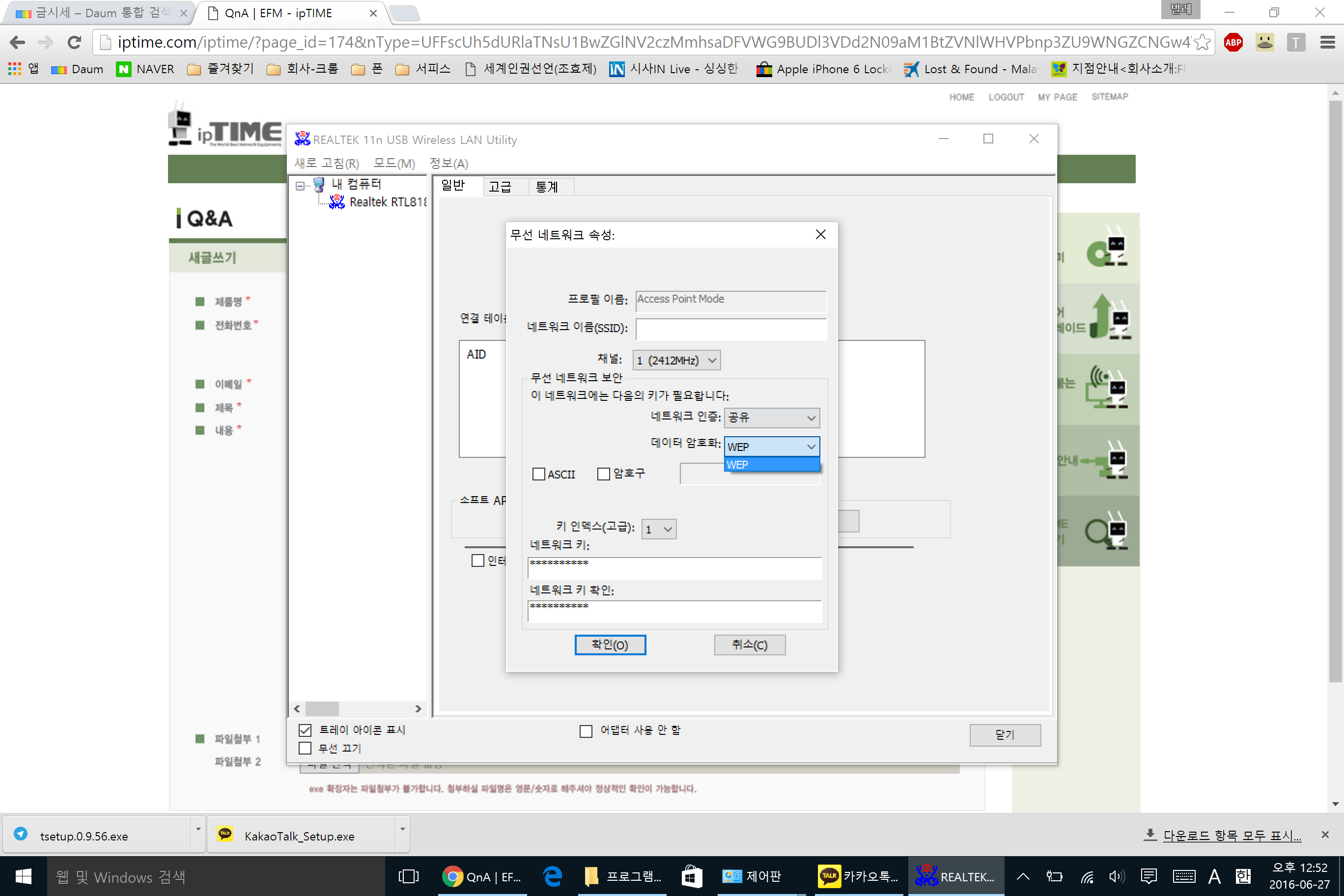
Task: Click the tree panel right scroll arrow
Action: pyautogui.click(x=419, y=708)
